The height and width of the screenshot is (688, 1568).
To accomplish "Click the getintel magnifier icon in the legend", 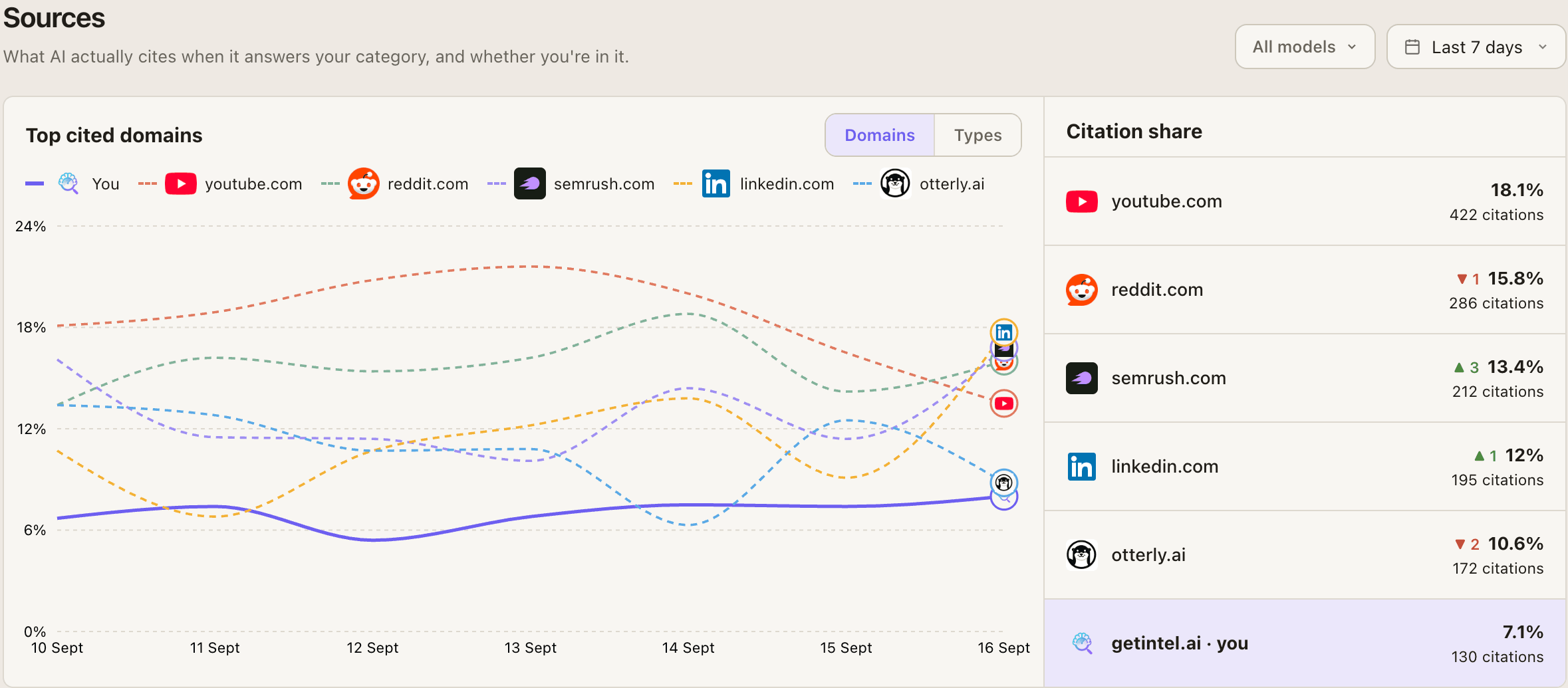I will tap(68, 183).
